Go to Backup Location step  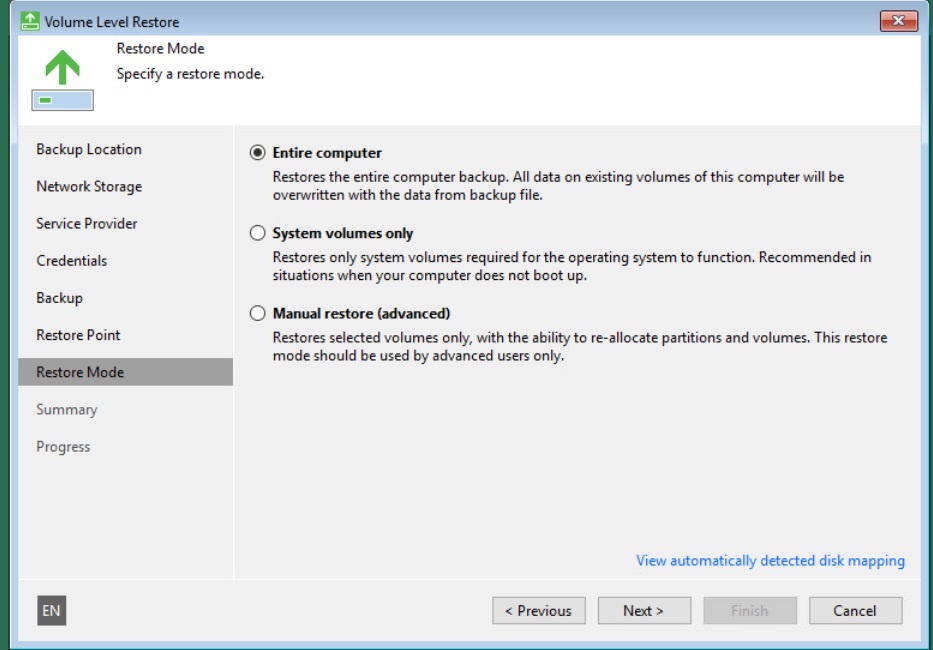pos(89,149)
